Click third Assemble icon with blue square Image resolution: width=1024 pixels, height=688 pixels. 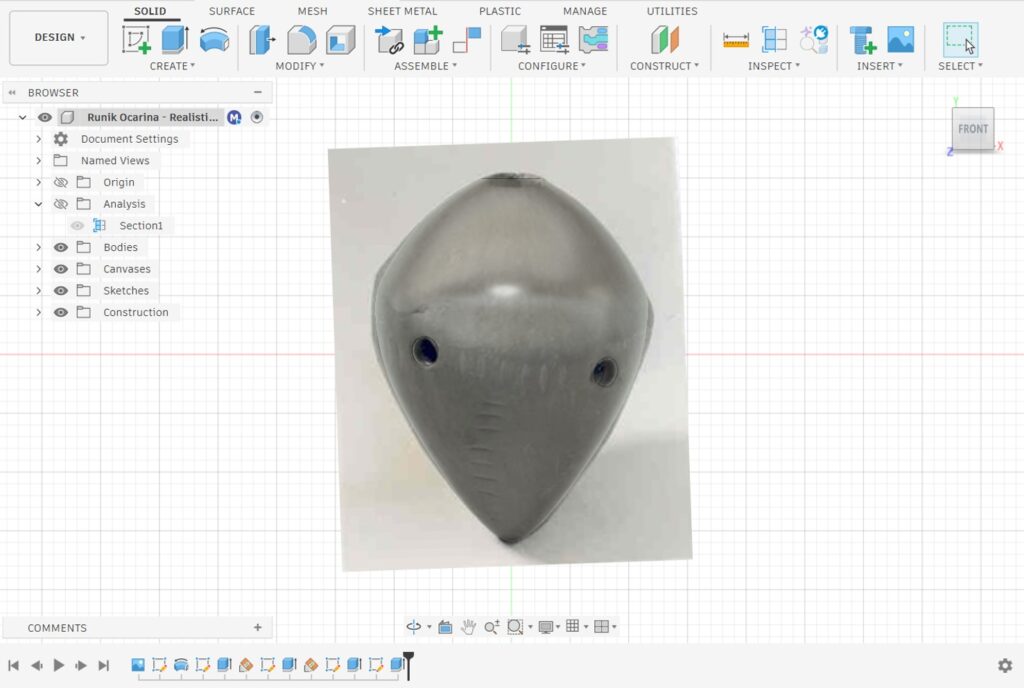[x=467, y=40]
